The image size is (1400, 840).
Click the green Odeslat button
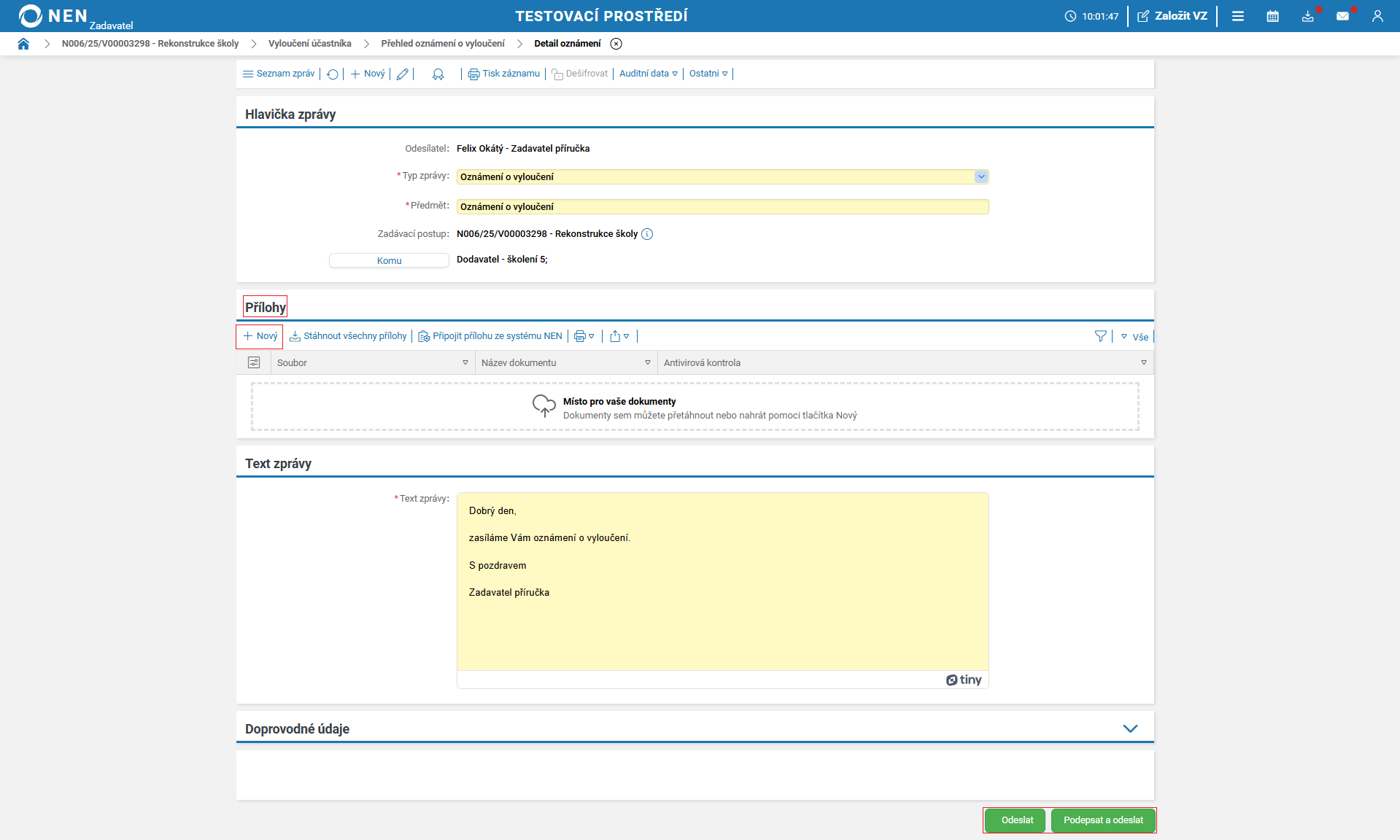[x=1016, y=820]
